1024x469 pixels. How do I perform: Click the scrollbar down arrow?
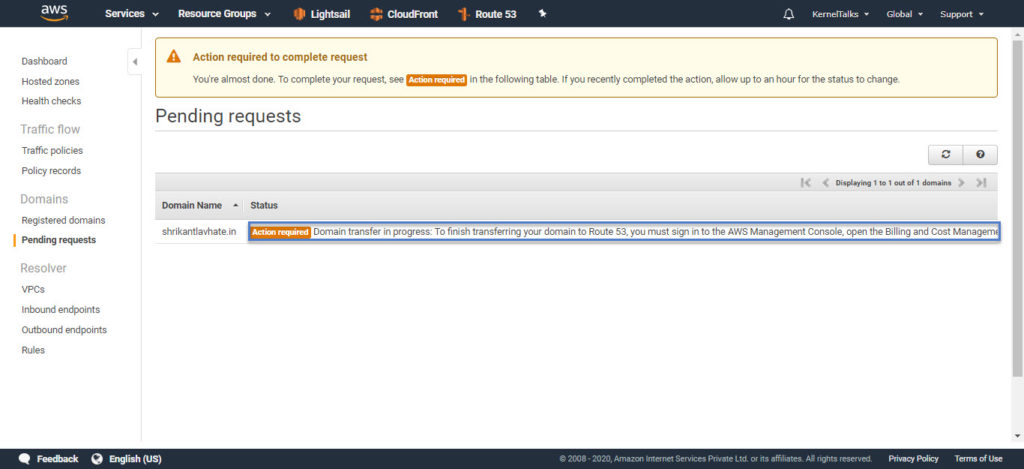click(1017, 436)
